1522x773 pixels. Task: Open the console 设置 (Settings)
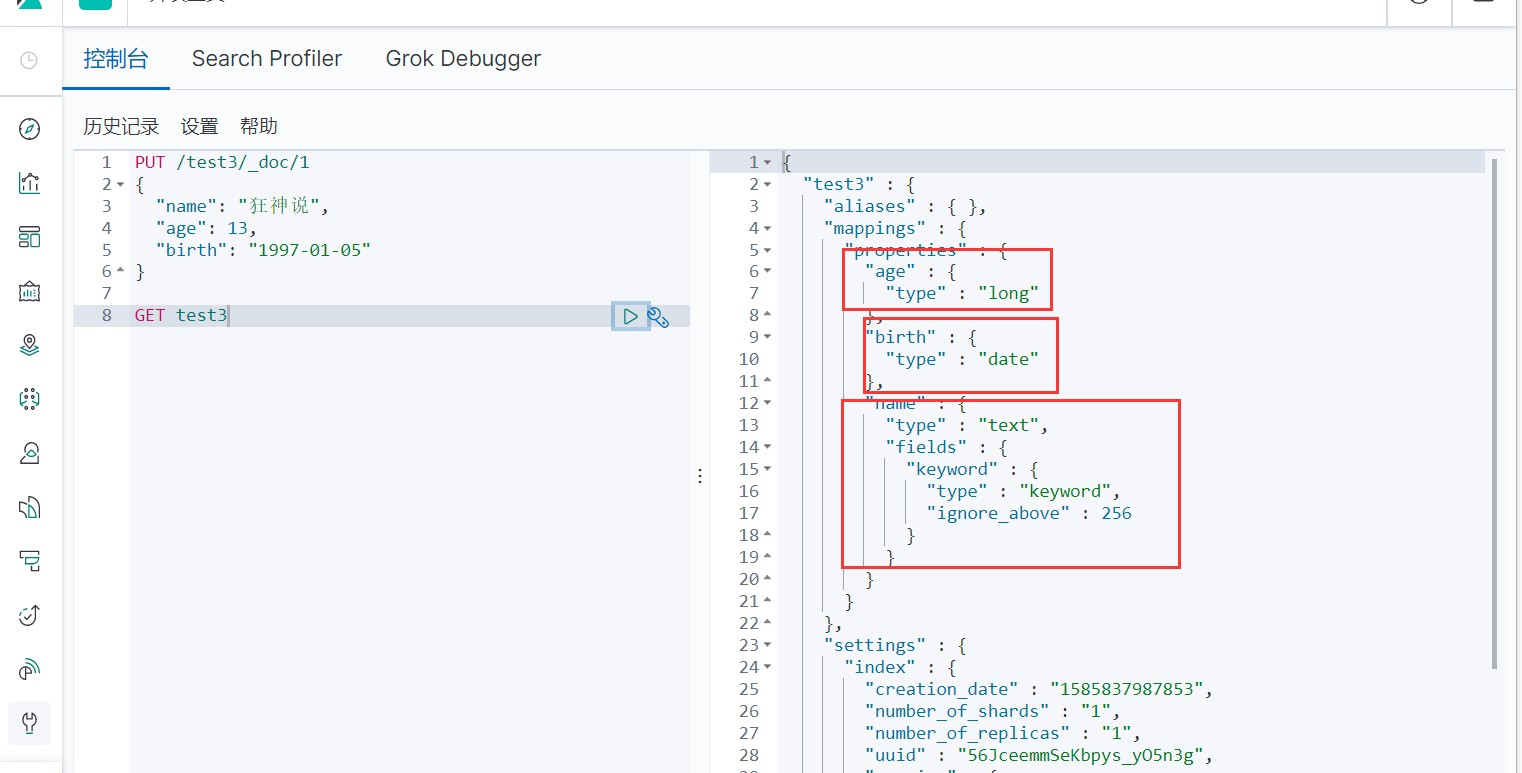[x=199, y=126]
